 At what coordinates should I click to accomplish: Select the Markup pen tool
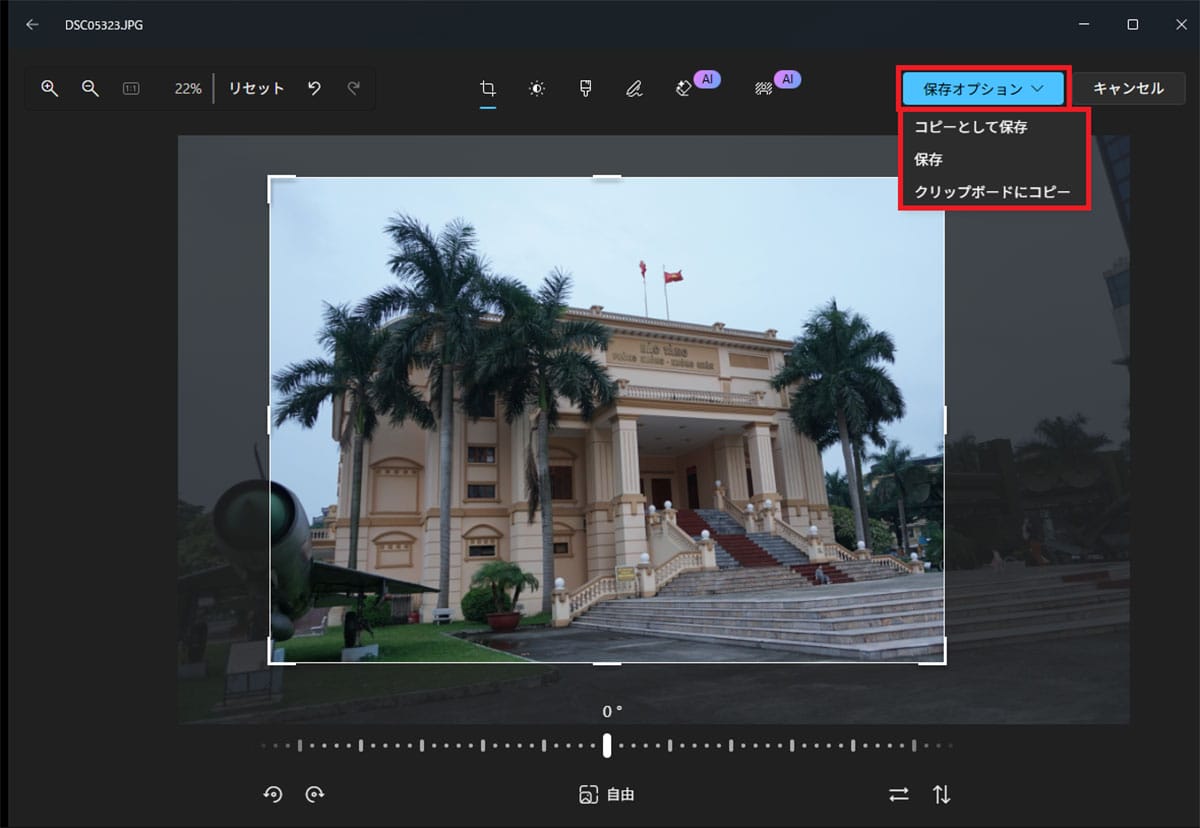click(634, 88)
